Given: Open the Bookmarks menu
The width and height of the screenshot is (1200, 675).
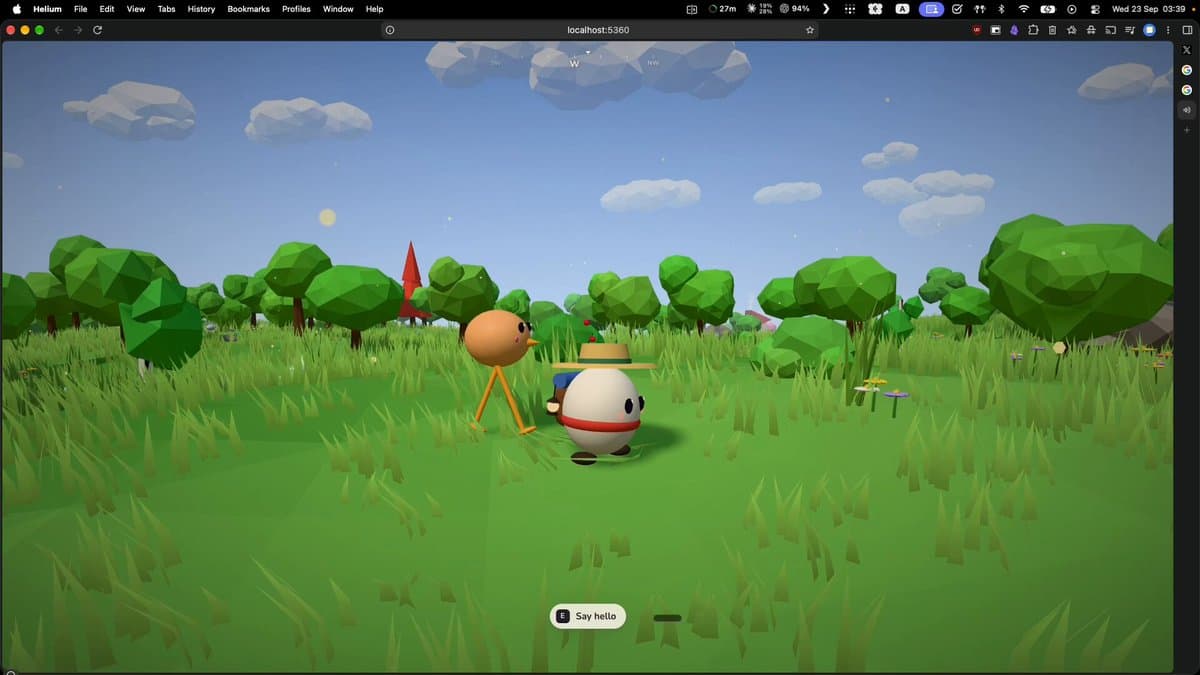Looking at the screenshot, I should 248,9.
